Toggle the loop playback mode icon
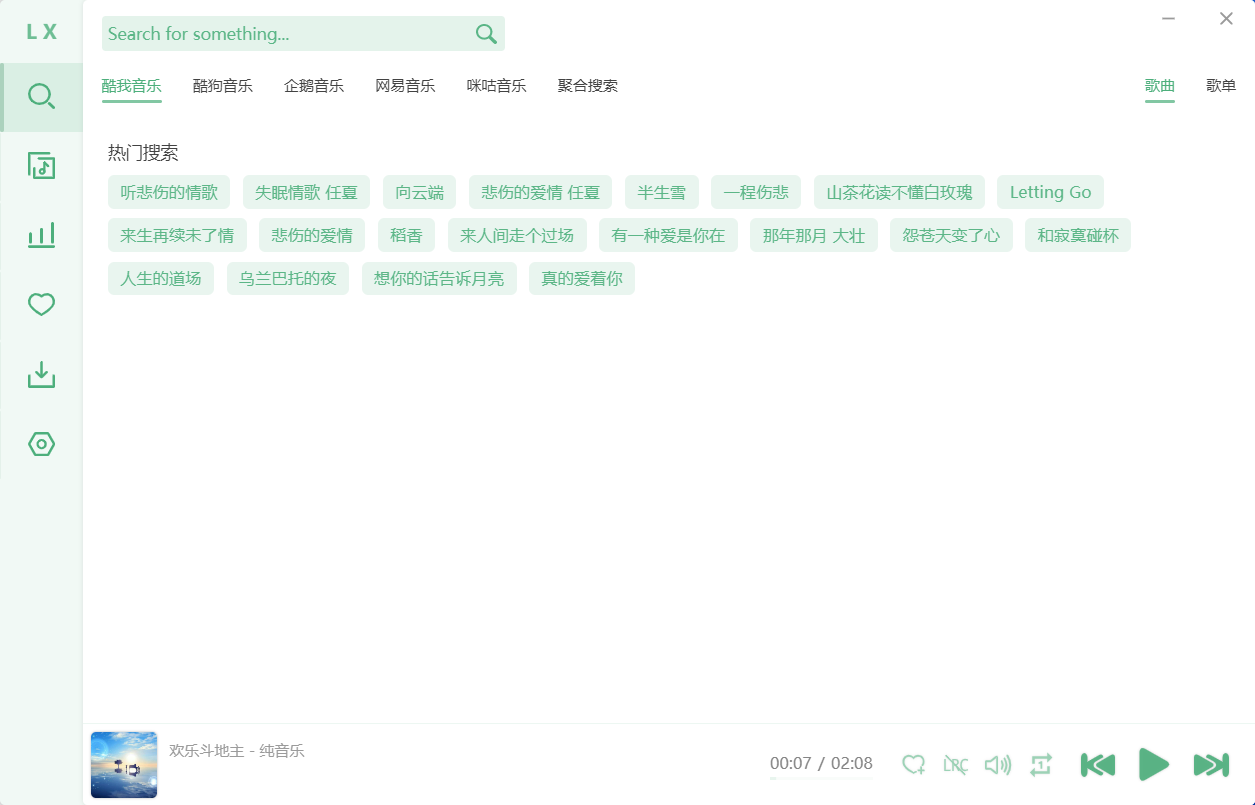The height and width of the screenshot is (805, 1255). tap(1040, 765)
